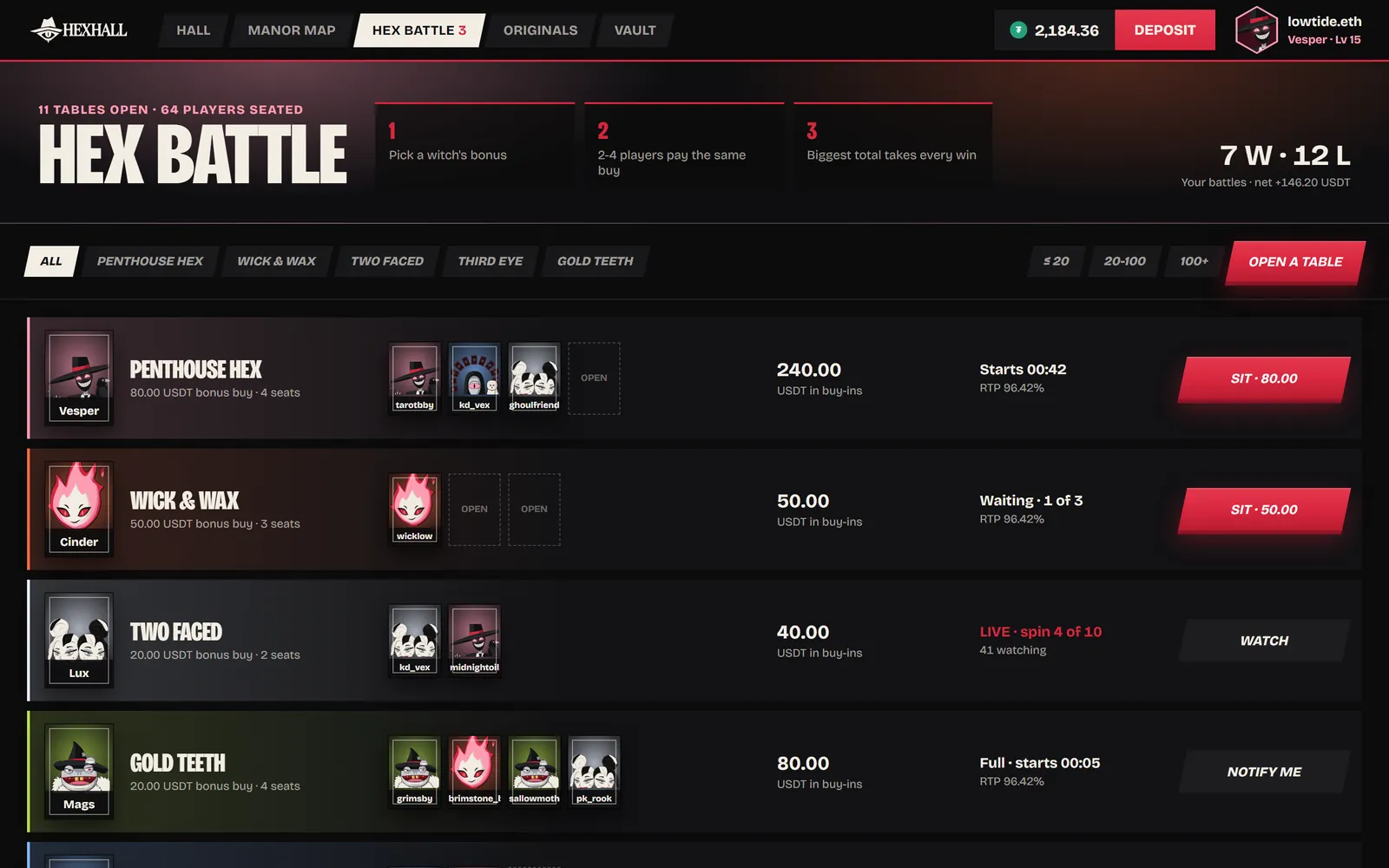Click the green USDT coin balance icon
The width and height of the screenshot is (1389, 868).
[x=1018, y=30]
